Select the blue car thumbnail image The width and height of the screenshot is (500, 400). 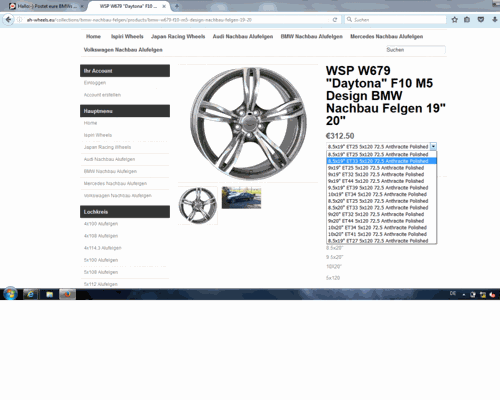[241, 198]
